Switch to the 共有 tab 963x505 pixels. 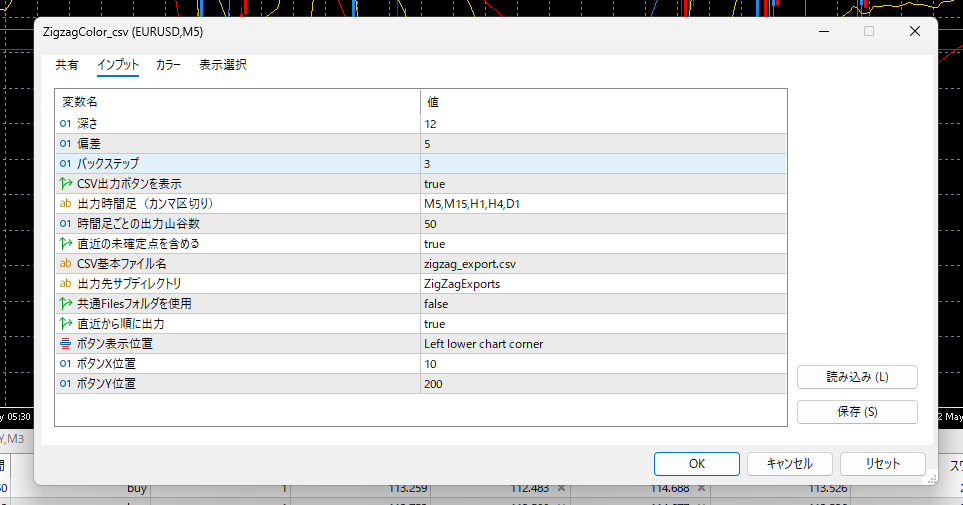[x=67, y=65]
